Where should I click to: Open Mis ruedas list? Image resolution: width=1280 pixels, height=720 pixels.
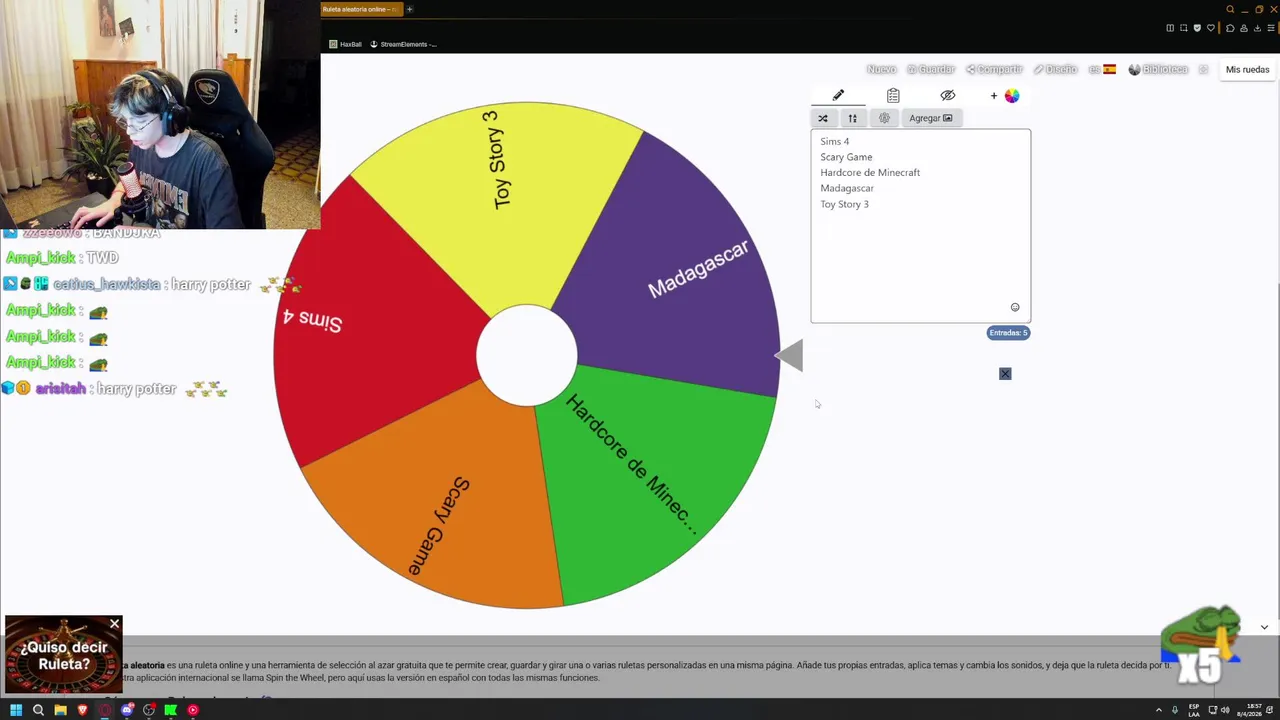(x=1247, y=69)
